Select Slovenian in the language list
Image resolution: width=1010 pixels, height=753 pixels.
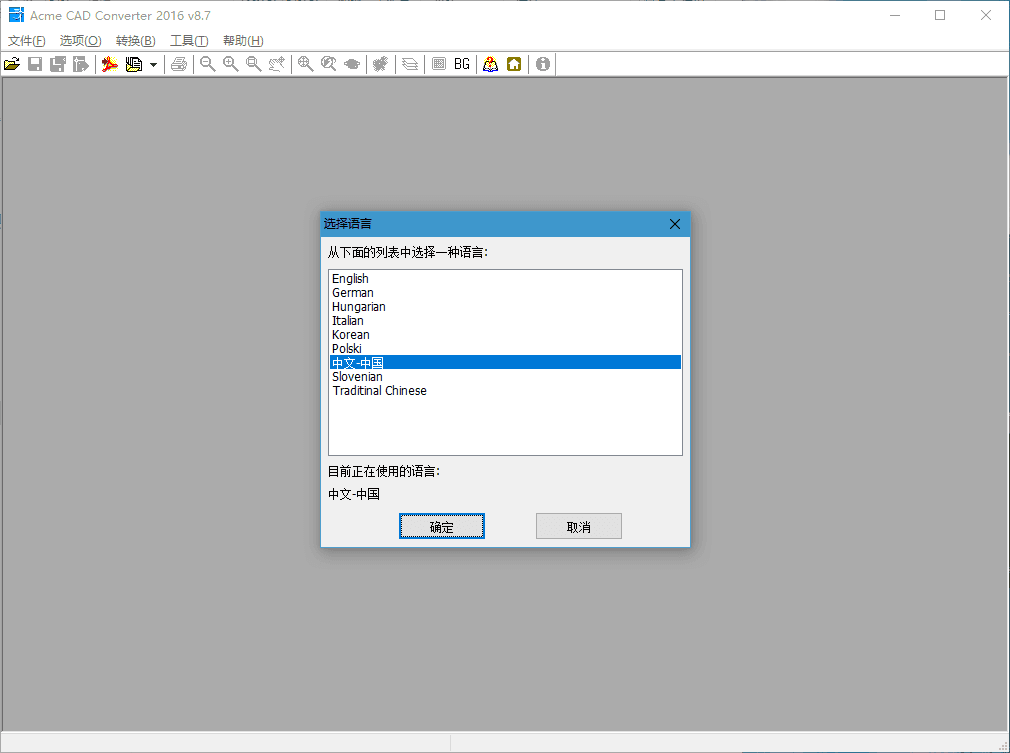click(505, 377)
